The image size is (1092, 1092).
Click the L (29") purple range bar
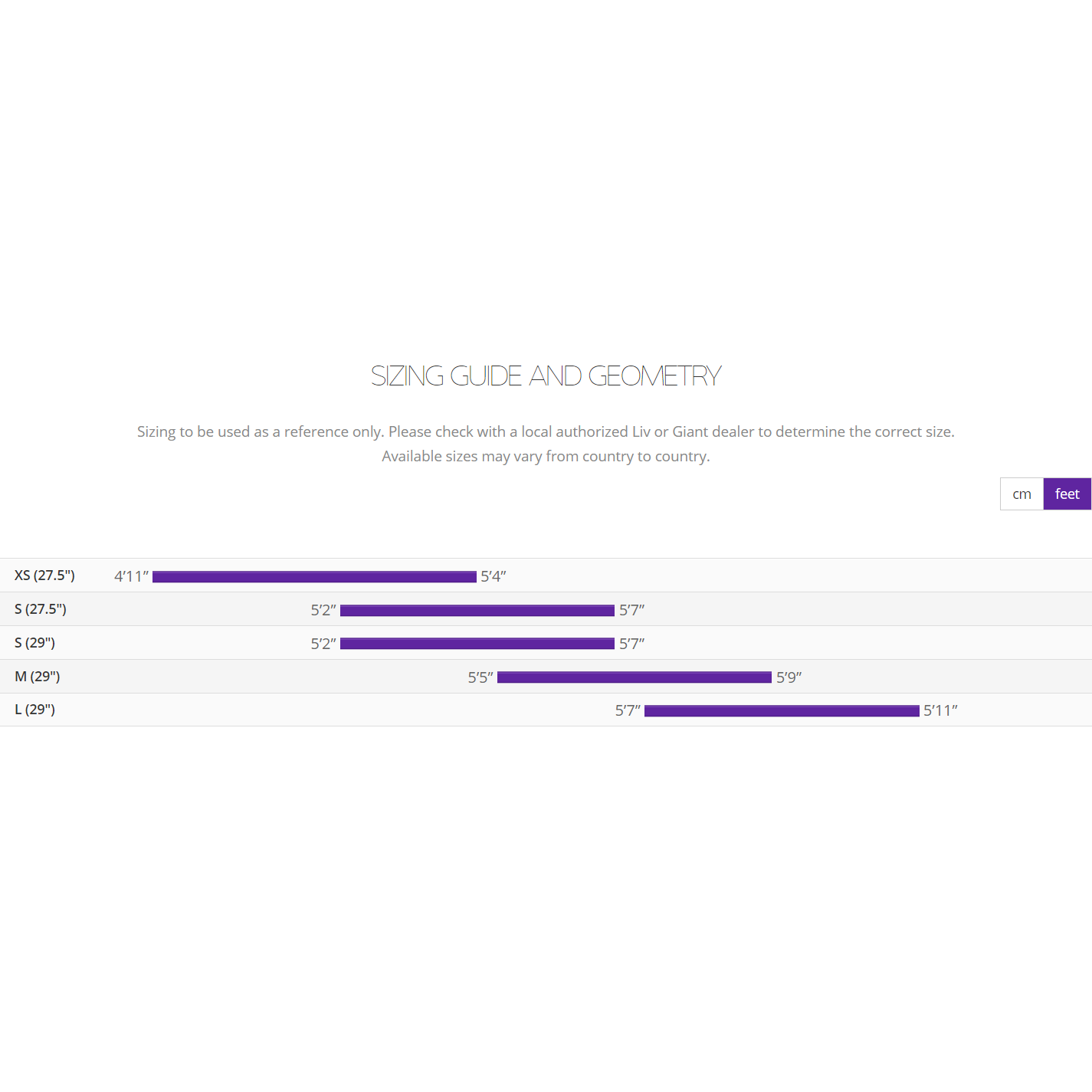click(782, 711)
